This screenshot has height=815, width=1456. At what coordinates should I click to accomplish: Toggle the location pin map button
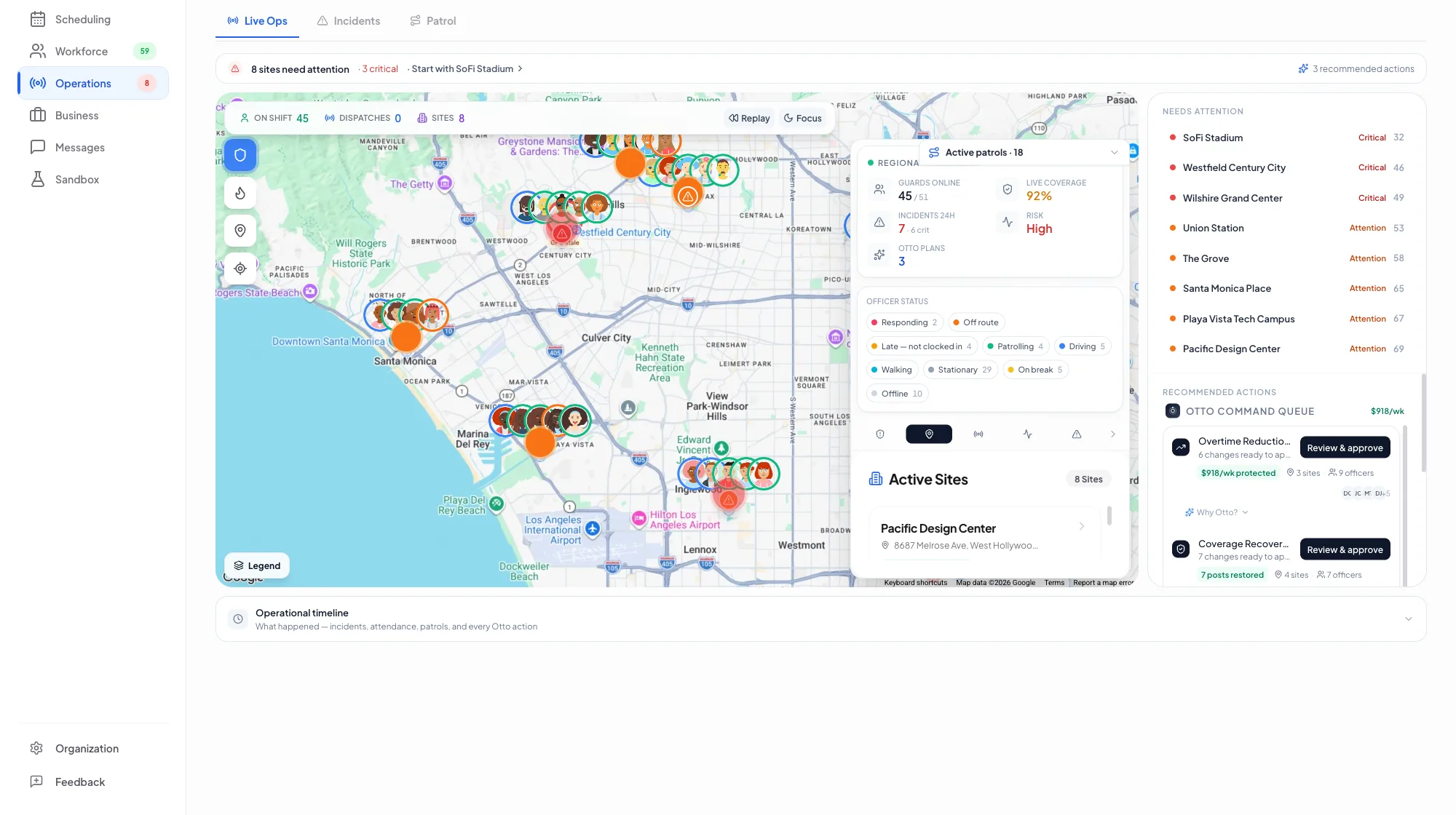[240, 231]
